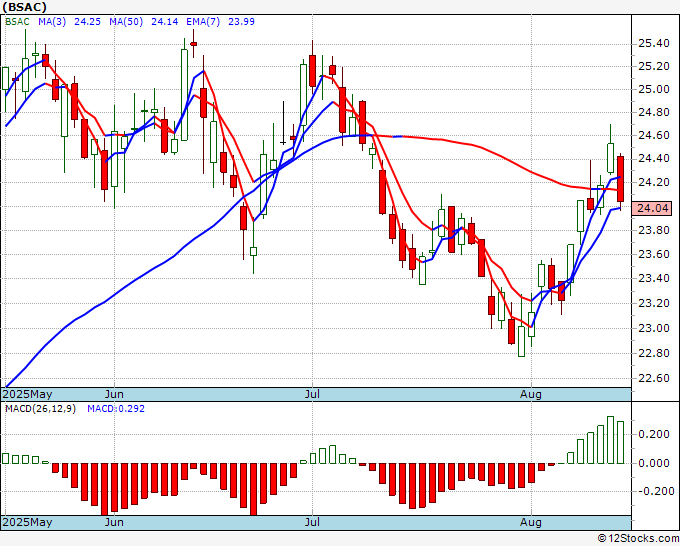The image size is (680, 546).
Task: Click 2025May on the price chart date axis
Action: pos(27,394)
